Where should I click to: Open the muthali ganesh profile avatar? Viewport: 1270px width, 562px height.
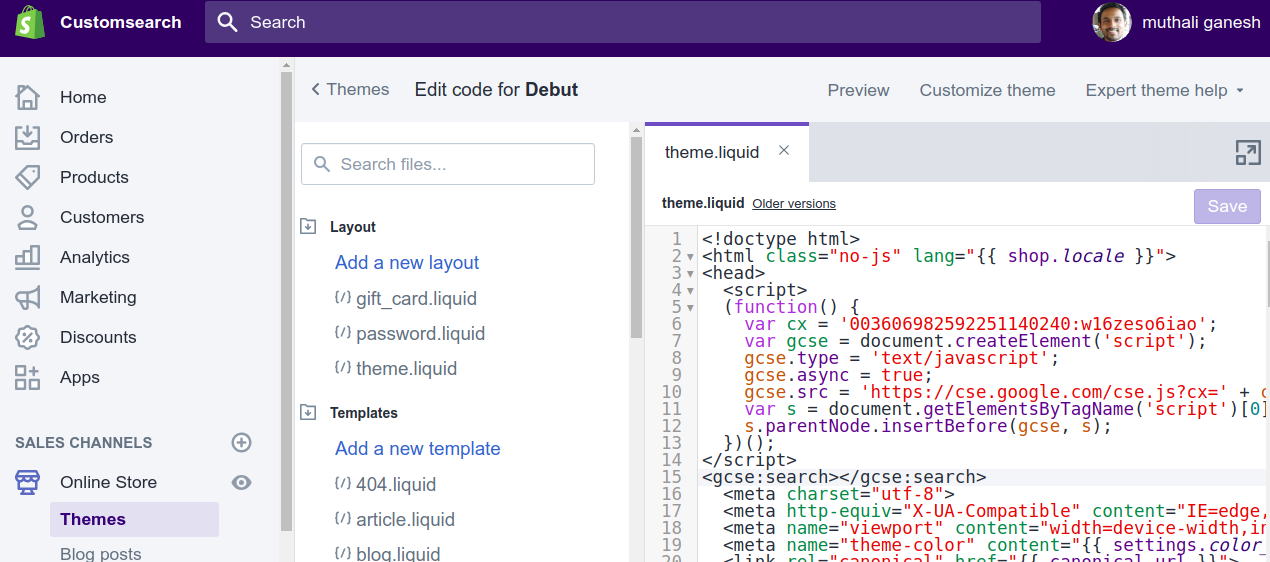tap(1112, 22)
